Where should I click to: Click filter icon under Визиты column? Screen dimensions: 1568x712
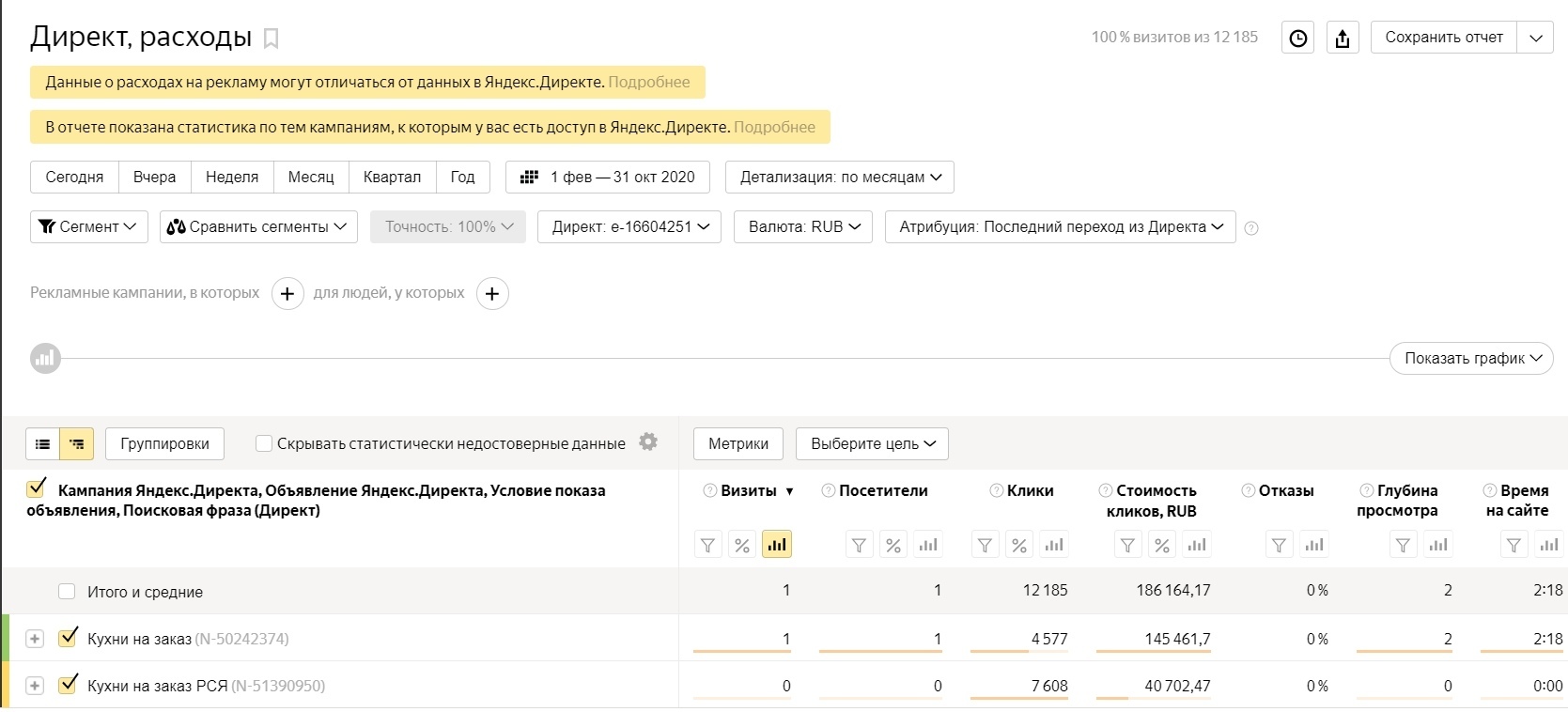pos(708,545)
